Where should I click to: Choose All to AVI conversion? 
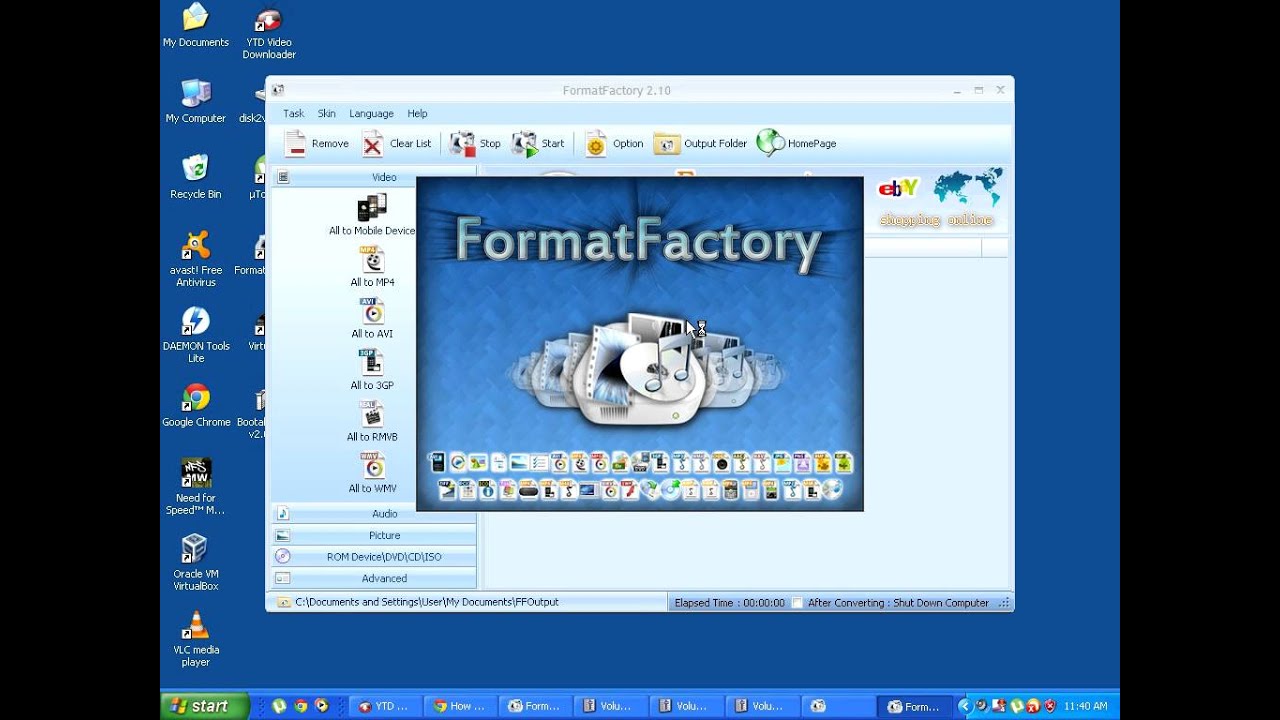click(x=372, y=319)
